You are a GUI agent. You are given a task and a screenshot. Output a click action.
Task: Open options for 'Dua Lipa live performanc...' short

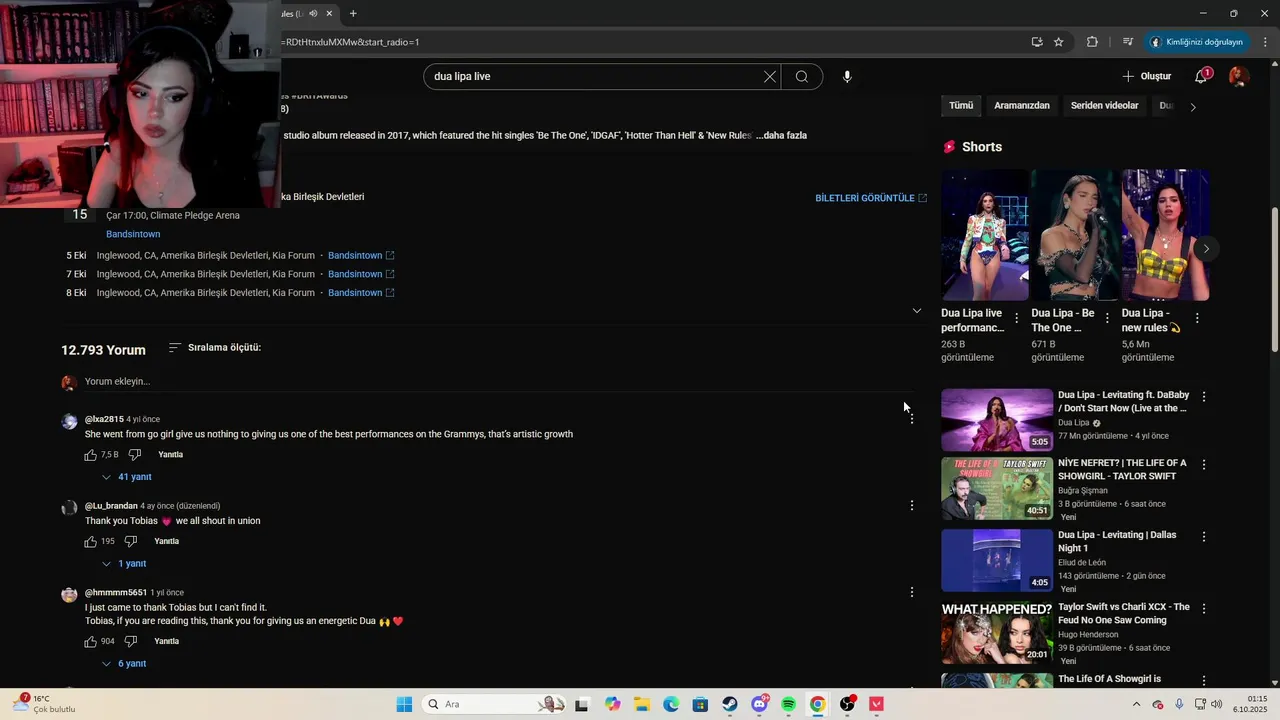(x=1017, y=318)
